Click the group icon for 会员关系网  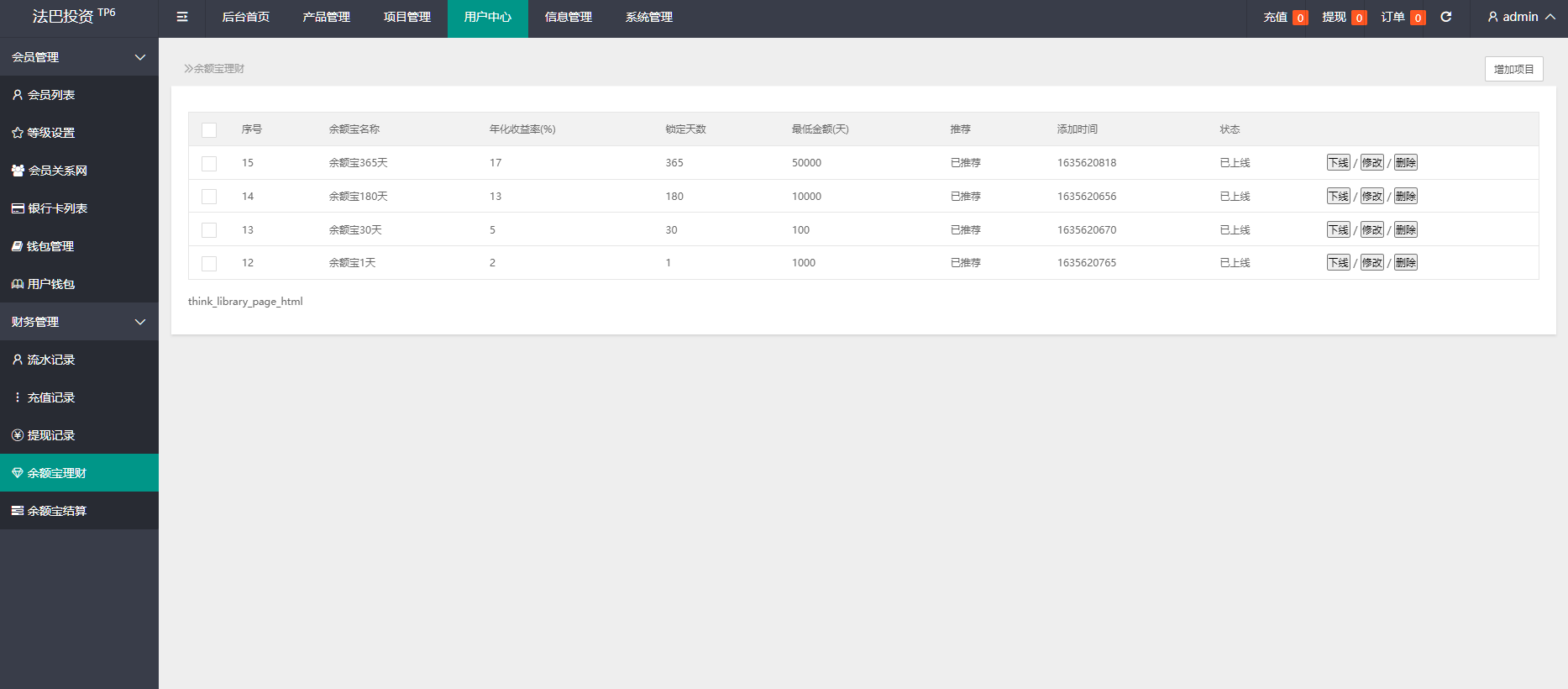click(x=18, y=171)
